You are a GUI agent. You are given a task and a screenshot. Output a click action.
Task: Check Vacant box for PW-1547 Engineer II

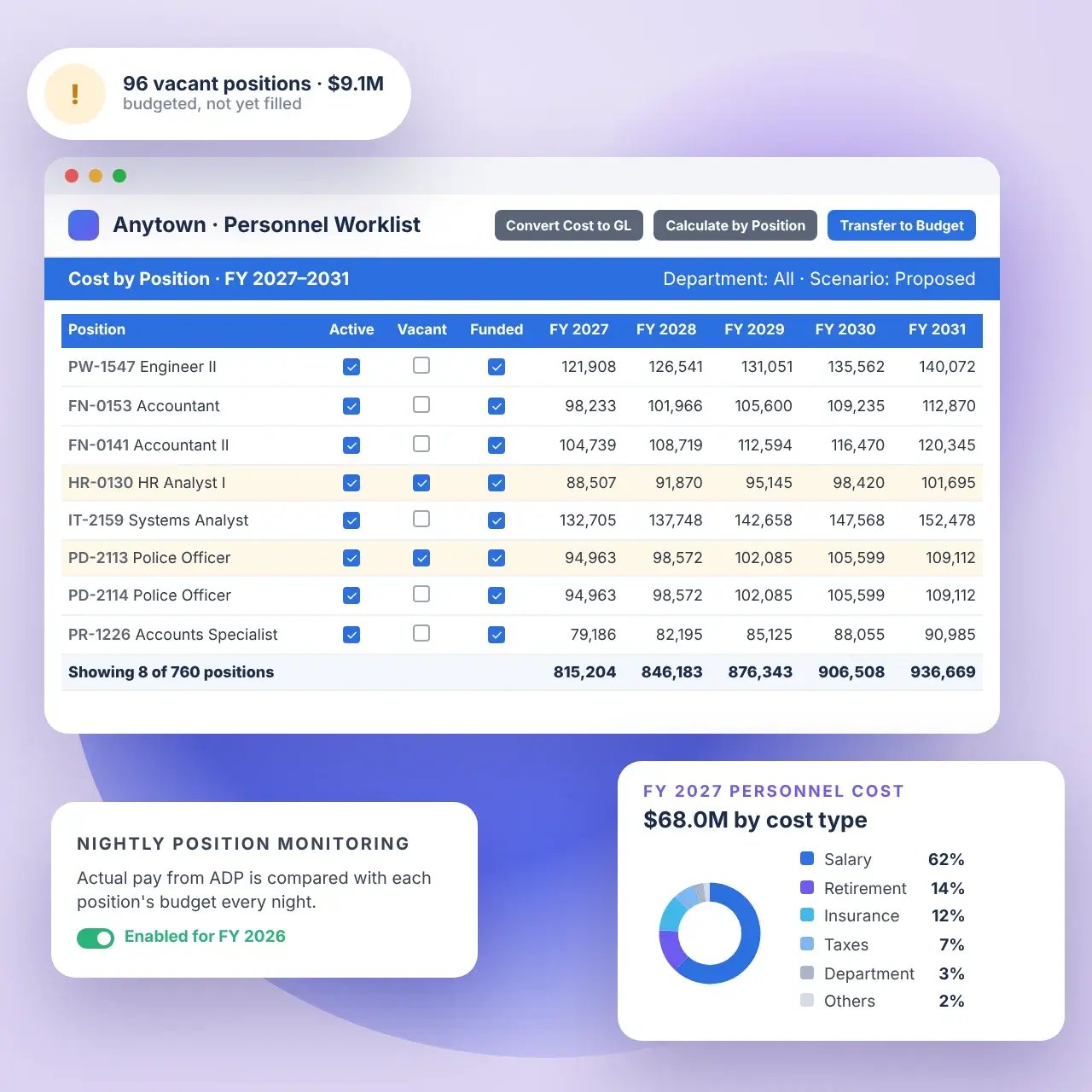(421, 365)
